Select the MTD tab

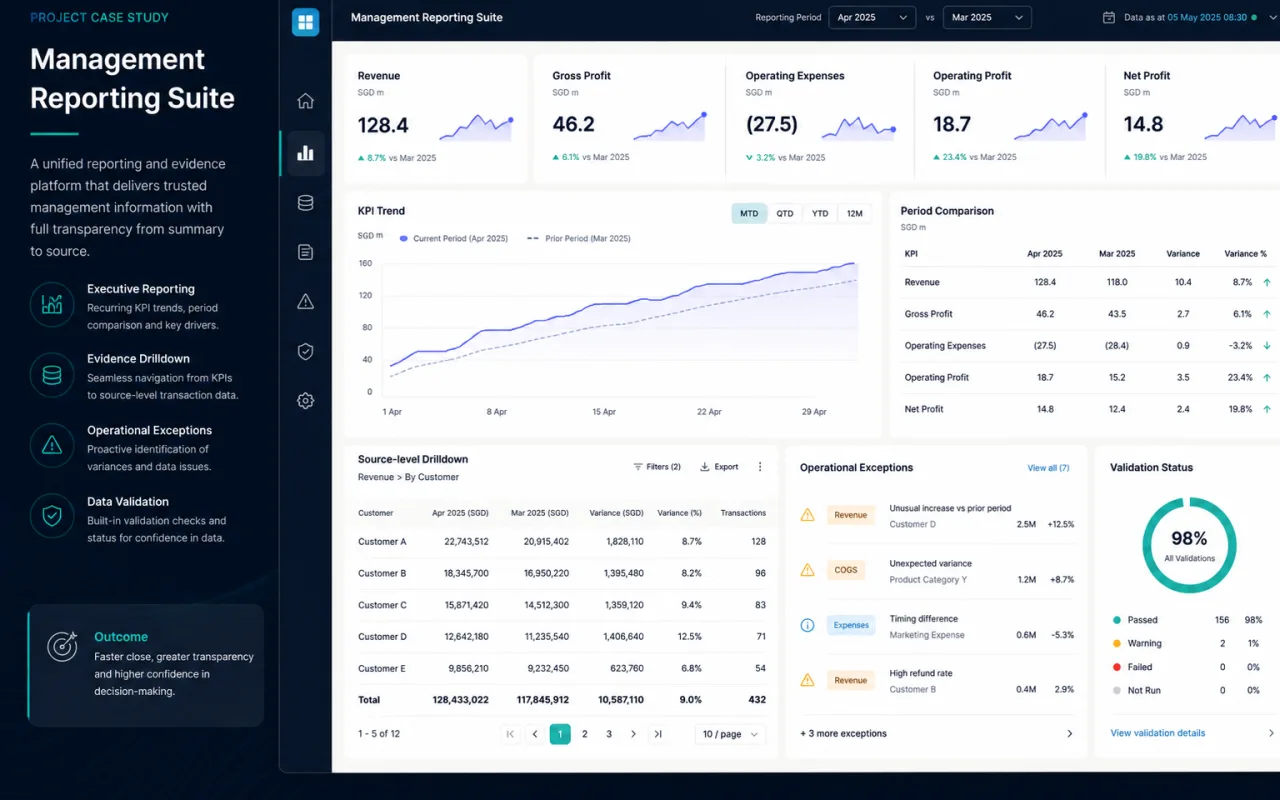pyautogui.click(x=749, y=213)
